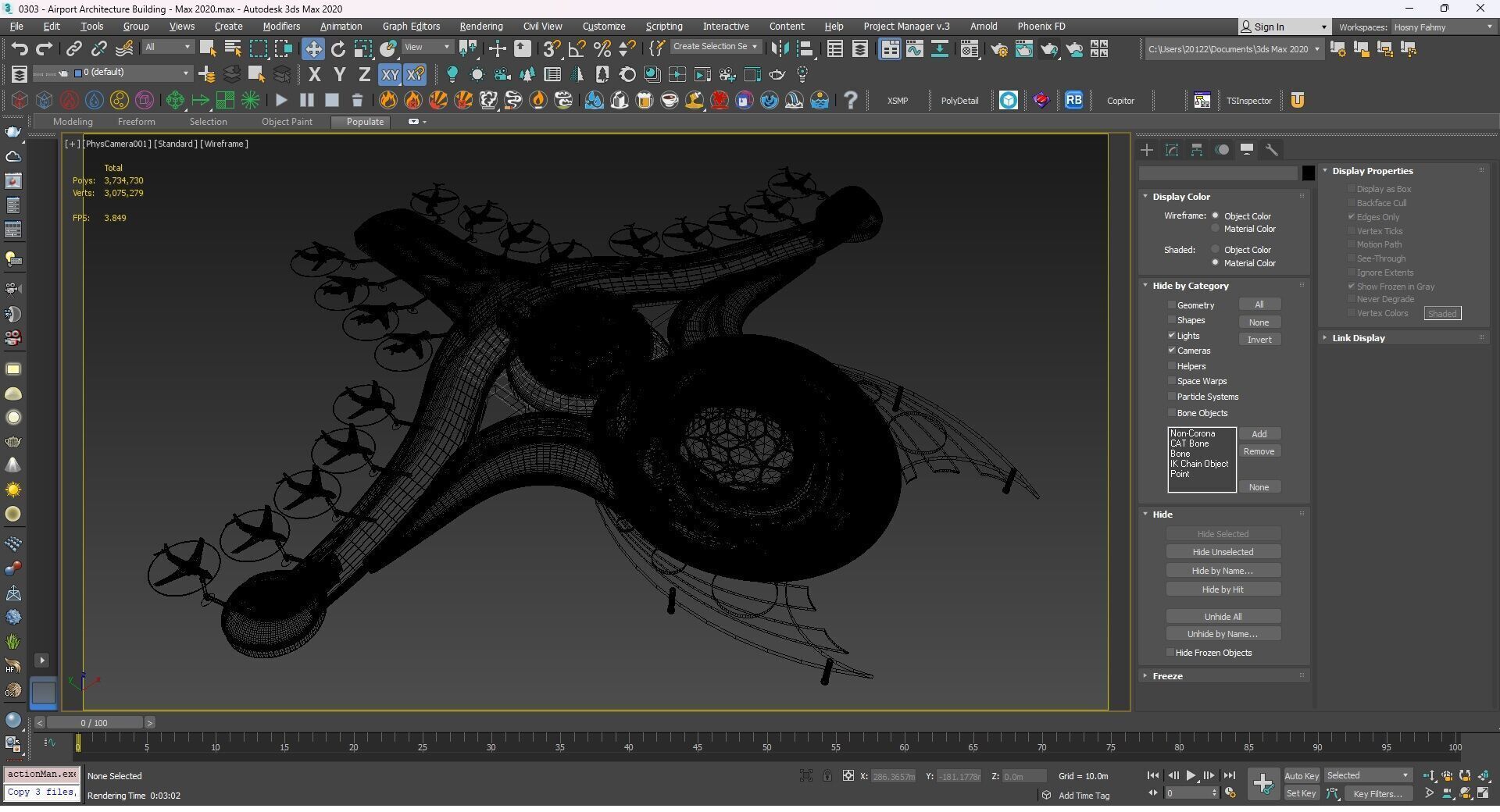This screenshot has width=1500, height=812.
Task: Click the Invert category button
Action: pyautogui.click(x=1259, y=340)
